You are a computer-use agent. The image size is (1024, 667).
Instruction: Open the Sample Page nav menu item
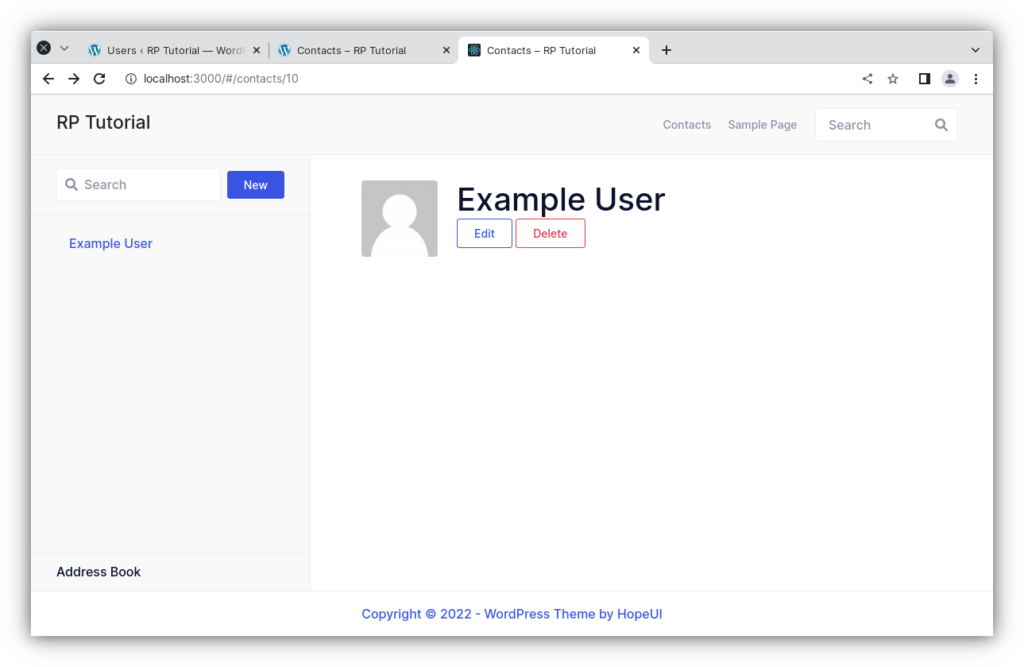pyautogui.click(x=762, y=125)
